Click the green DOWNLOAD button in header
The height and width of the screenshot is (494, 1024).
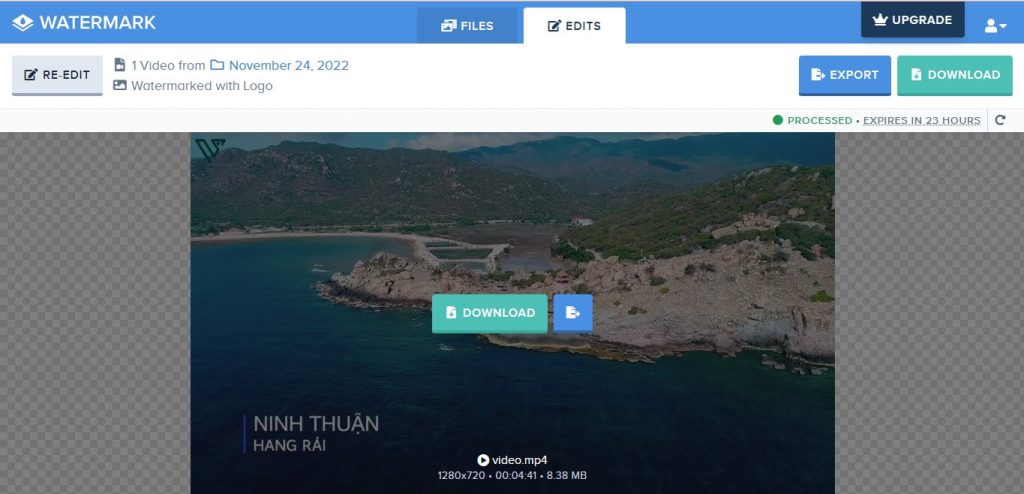(x=954, y=75)
